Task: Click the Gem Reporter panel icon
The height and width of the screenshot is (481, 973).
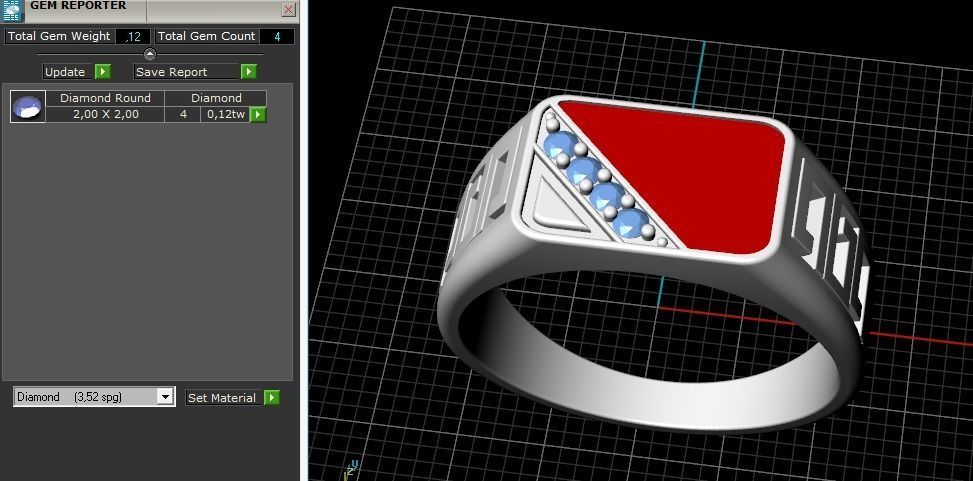Action: [12, 11]
